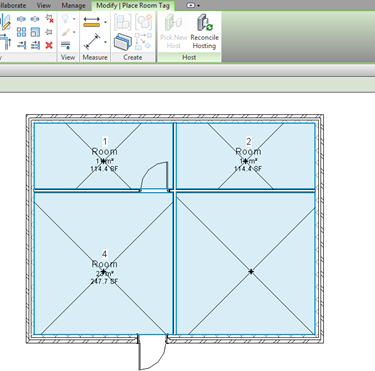Switch to the Manage ribbon tab
This screenshot has height=371, width=375.
point(73,5)
